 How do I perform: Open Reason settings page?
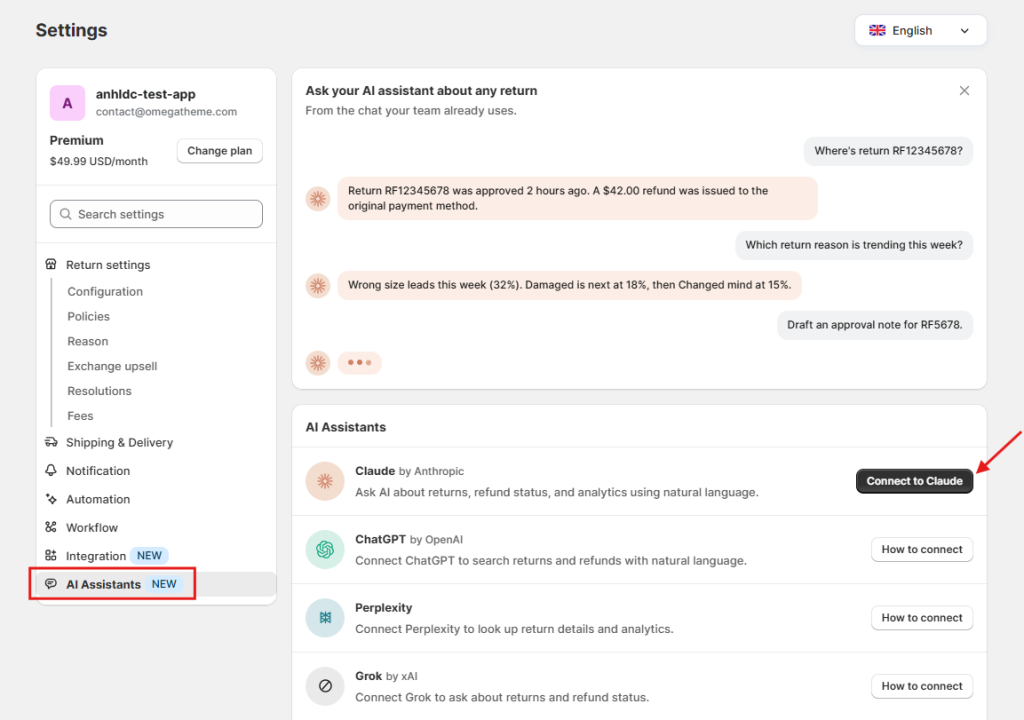[x=88, y=341]
